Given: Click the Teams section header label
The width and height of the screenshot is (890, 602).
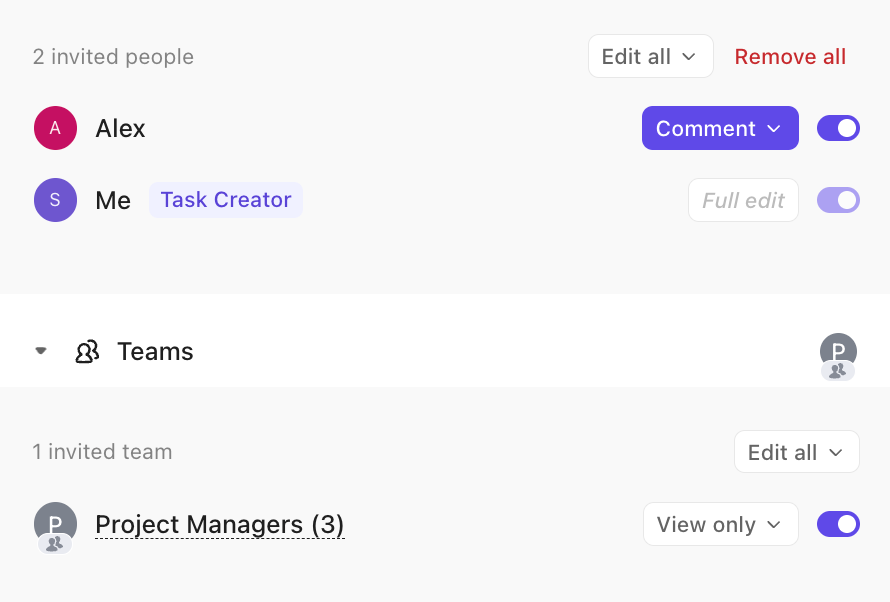Looking at the screenshot, I should pyautogui.click(x=155, y=352).
